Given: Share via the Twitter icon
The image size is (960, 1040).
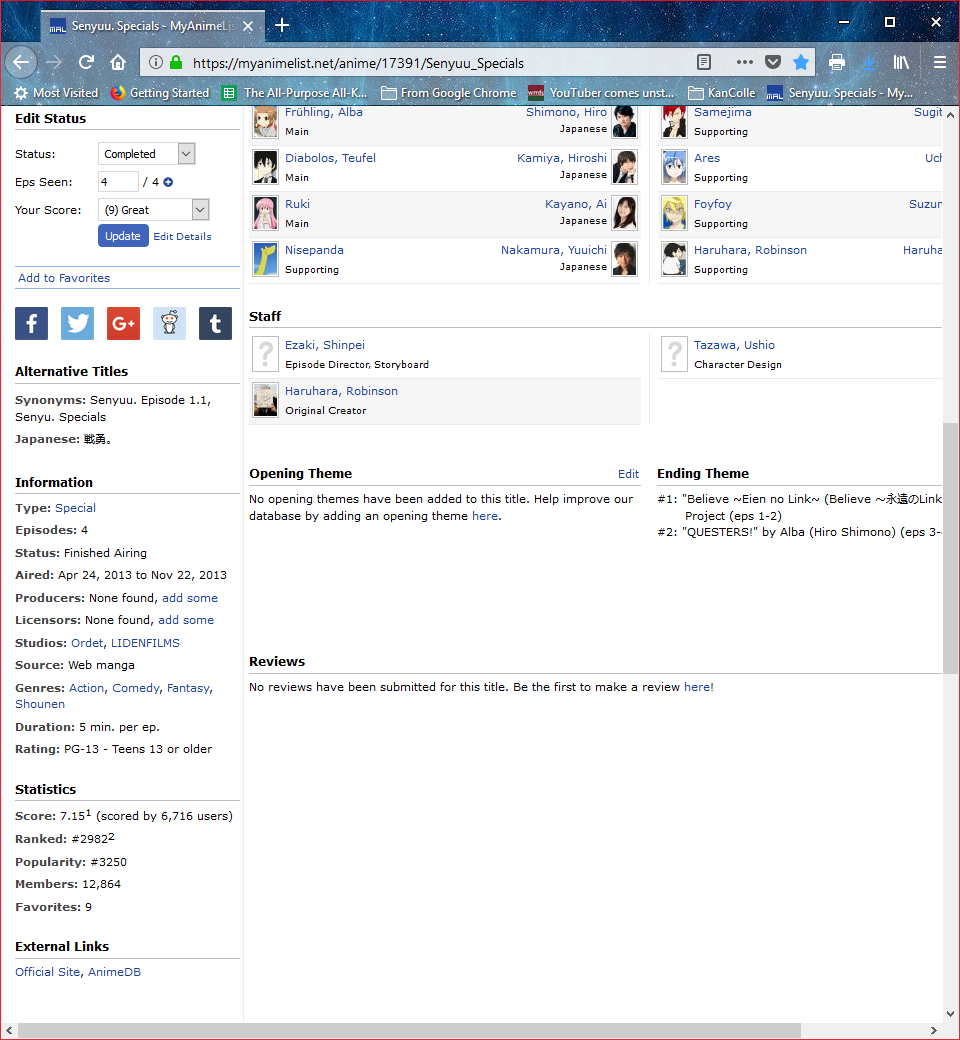Looking at the screenshot, I should (77, 324).
